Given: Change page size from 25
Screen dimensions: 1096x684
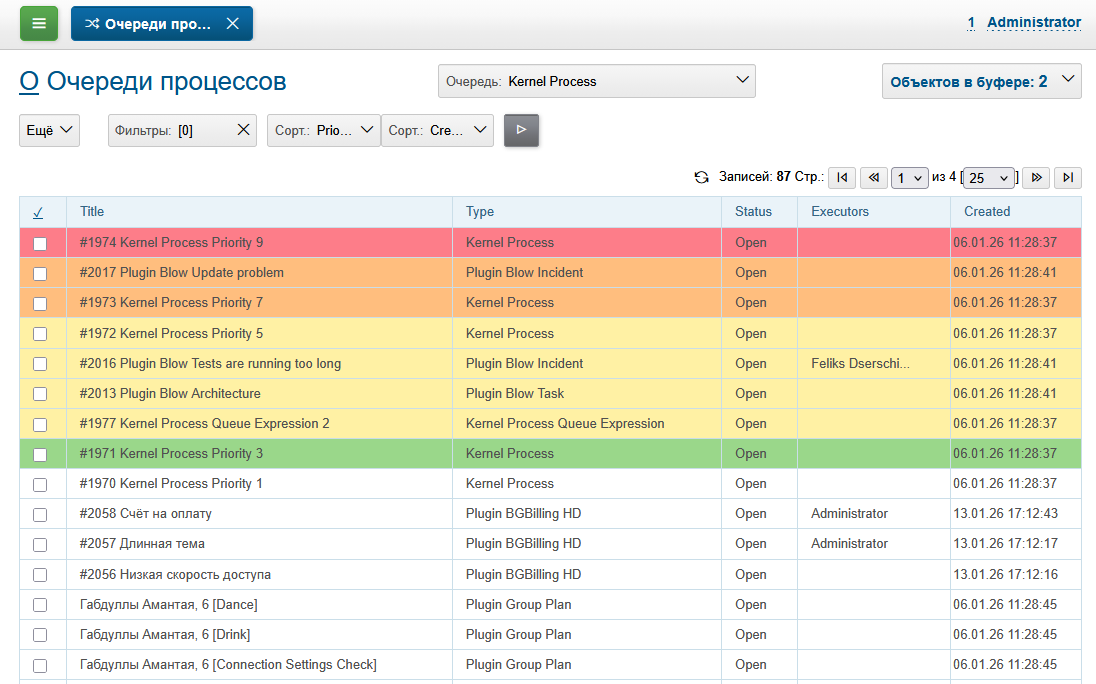Looking at the screenshot, I should pyautogui.click(x=990, y=178).
